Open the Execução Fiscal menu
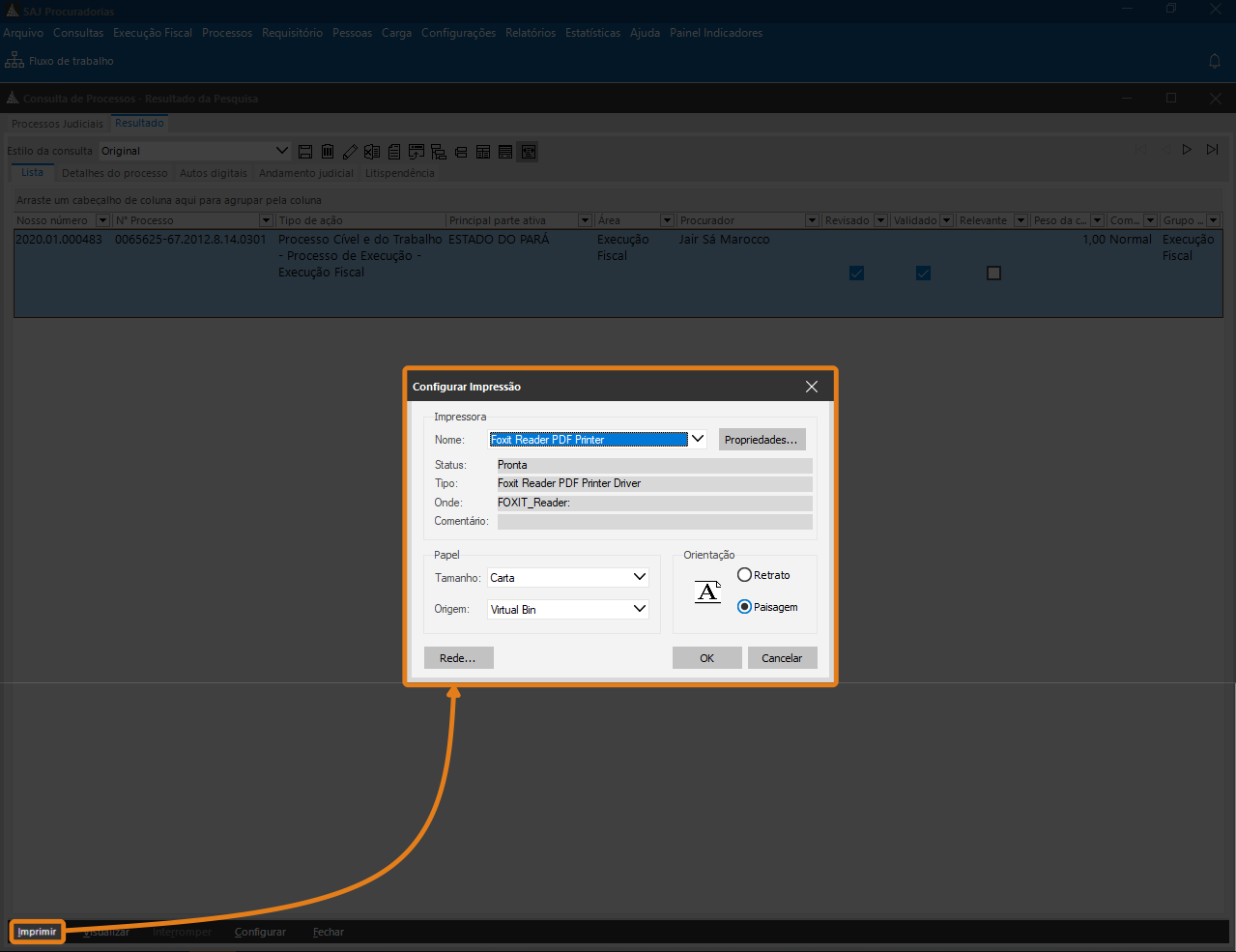Image resolution: width=1236 pixels, height=952 pixels. (153, 33)
